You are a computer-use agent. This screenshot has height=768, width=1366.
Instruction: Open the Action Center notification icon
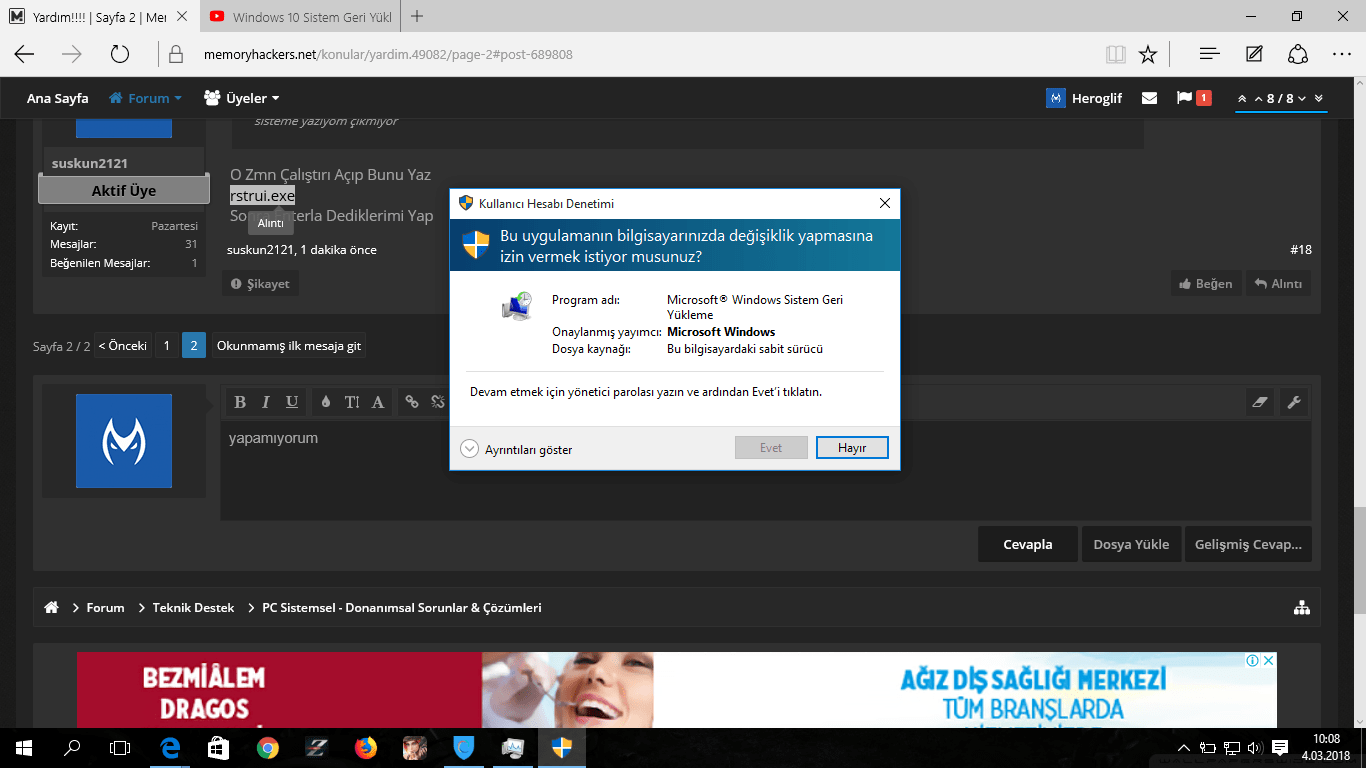(1280, 747)
